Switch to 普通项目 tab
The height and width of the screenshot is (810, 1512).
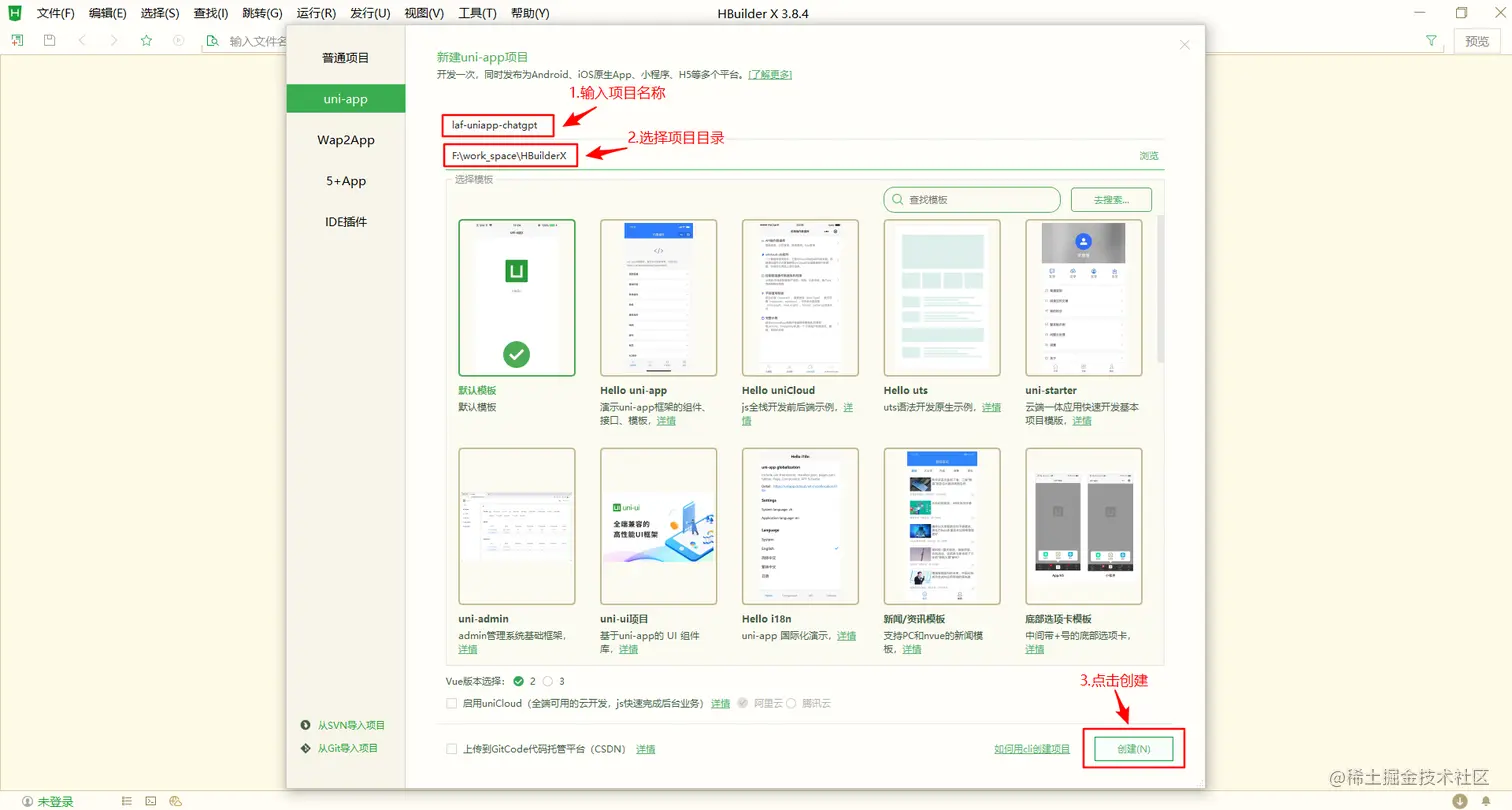346,58
